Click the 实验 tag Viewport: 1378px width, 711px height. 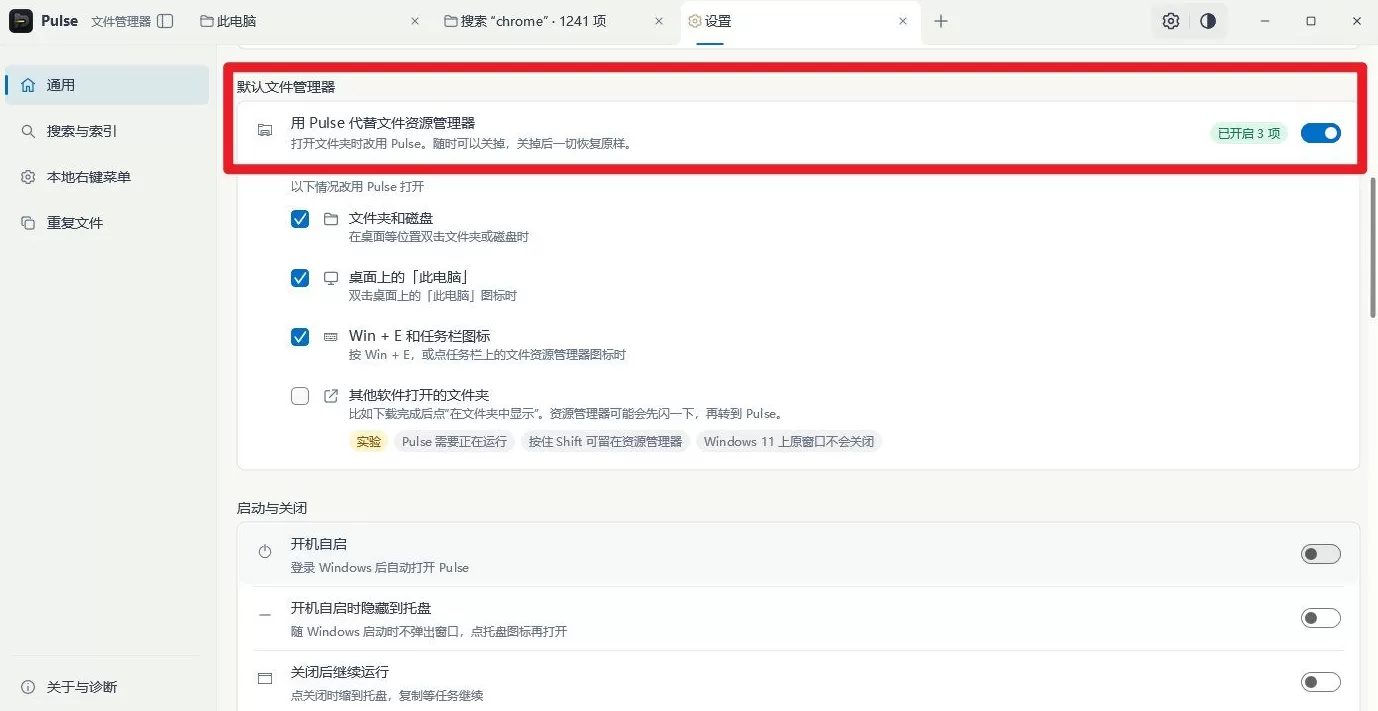click(369, 441)
